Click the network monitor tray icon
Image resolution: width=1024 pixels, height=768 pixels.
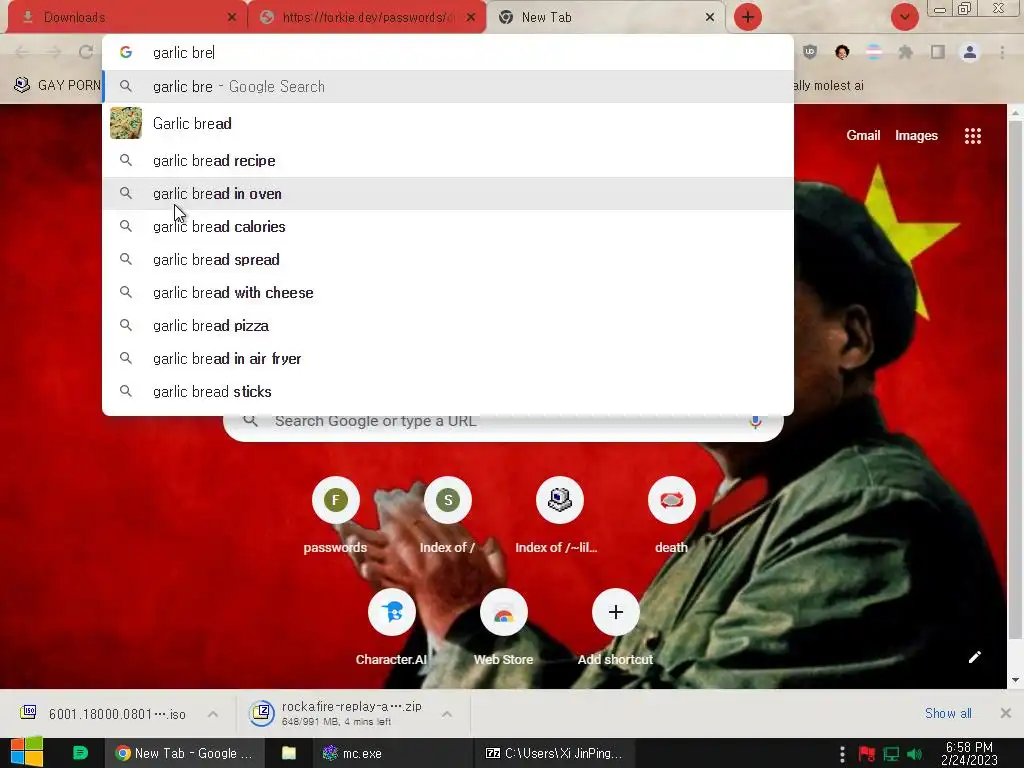click(x=891, y=754)
